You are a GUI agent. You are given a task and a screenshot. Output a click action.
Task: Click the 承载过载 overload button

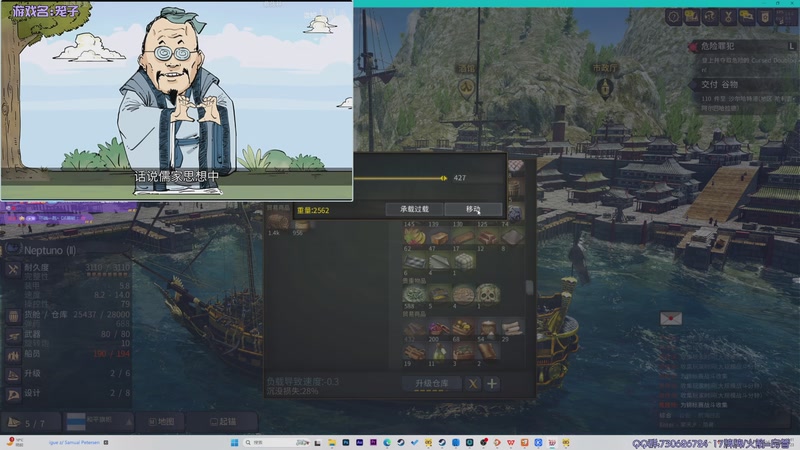pyautogui.click(x=414, y=209)
